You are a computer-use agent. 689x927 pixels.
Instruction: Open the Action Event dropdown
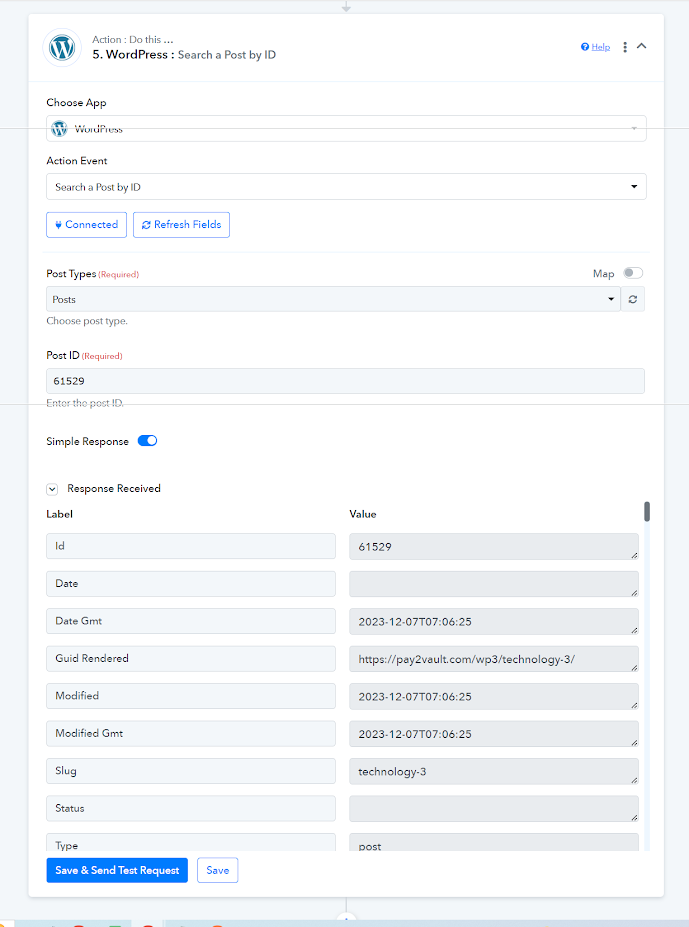pos(346,187)
